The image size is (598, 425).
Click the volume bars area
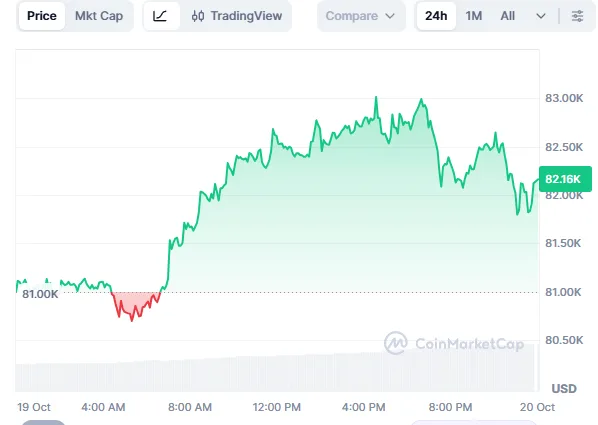click(x=276, y=372)
